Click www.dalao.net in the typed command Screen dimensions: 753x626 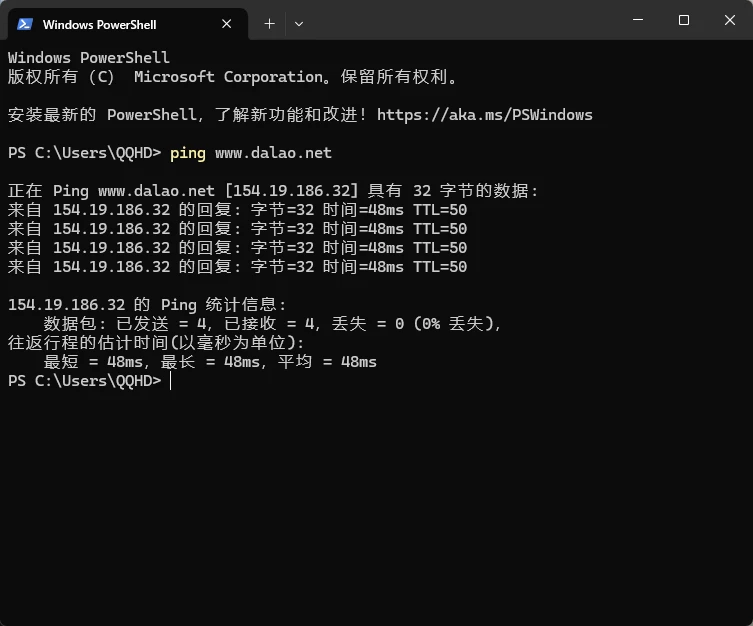273,153
